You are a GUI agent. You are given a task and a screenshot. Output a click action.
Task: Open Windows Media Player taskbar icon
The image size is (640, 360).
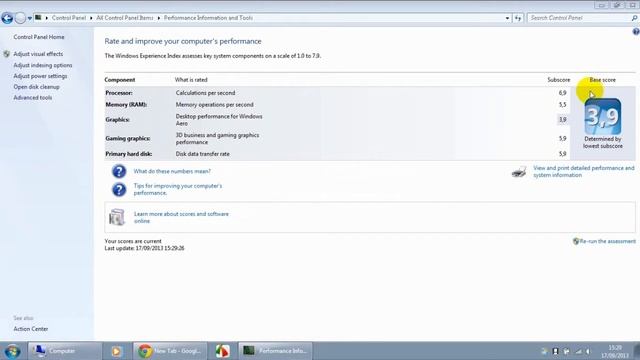click(116, 351)
